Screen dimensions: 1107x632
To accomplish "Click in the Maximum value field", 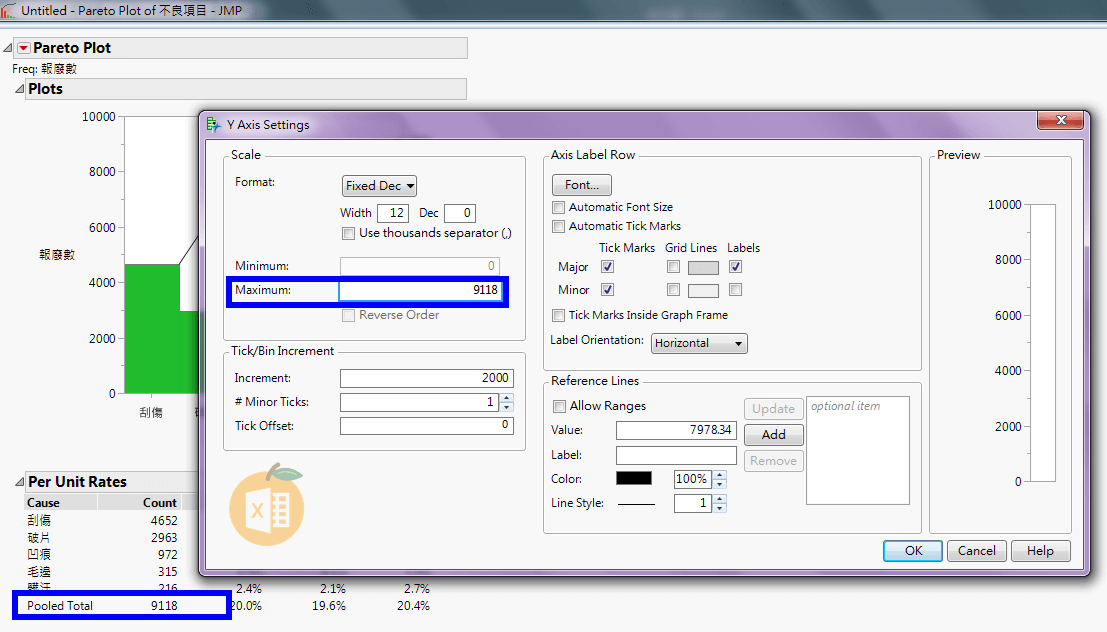I will [420, 290].
